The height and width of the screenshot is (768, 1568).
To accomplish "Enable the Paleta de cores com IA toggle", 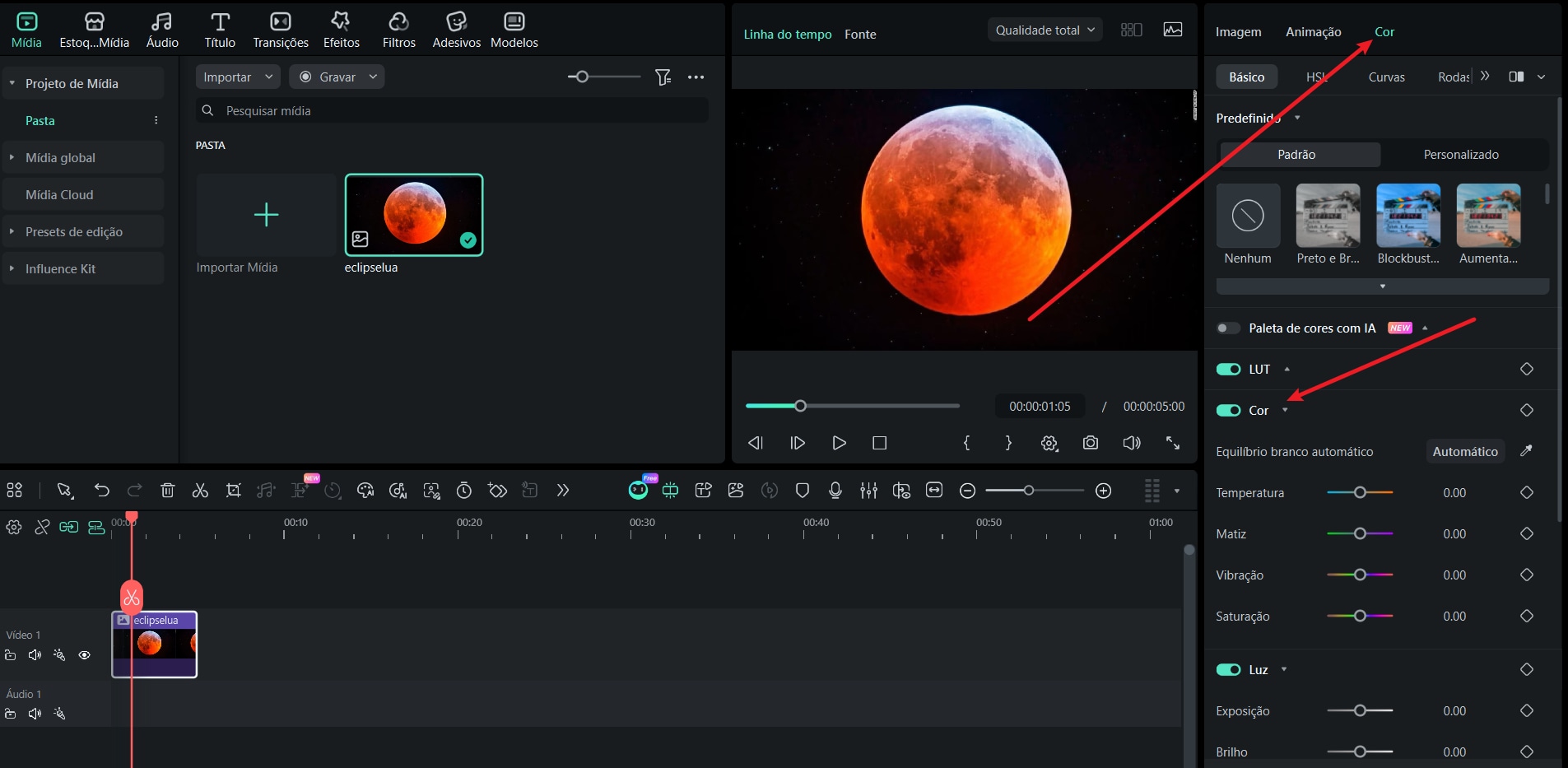I will point(1230,328).
